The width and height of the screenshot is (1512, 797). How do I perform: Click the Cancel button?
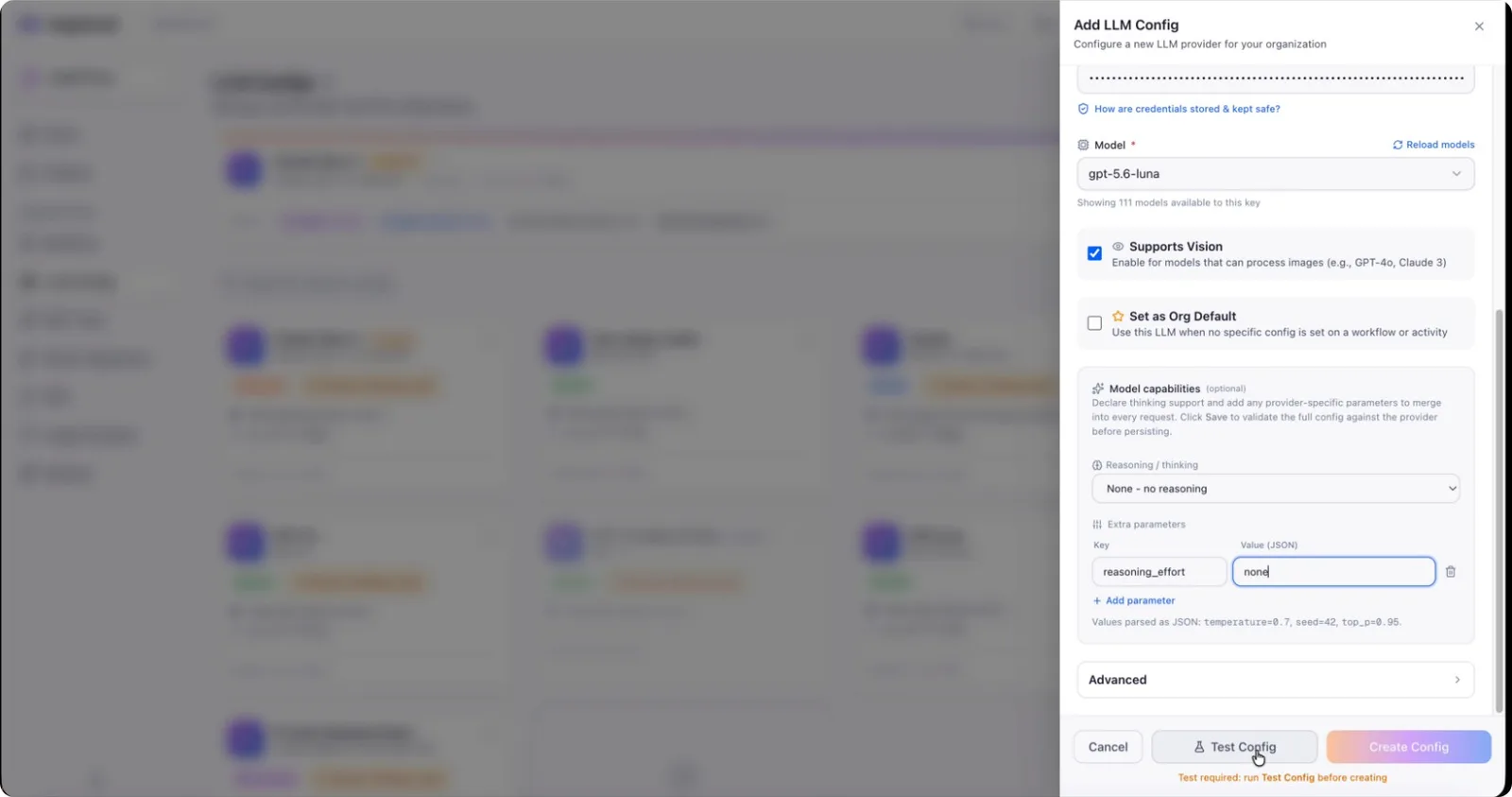click(1108, 747)
